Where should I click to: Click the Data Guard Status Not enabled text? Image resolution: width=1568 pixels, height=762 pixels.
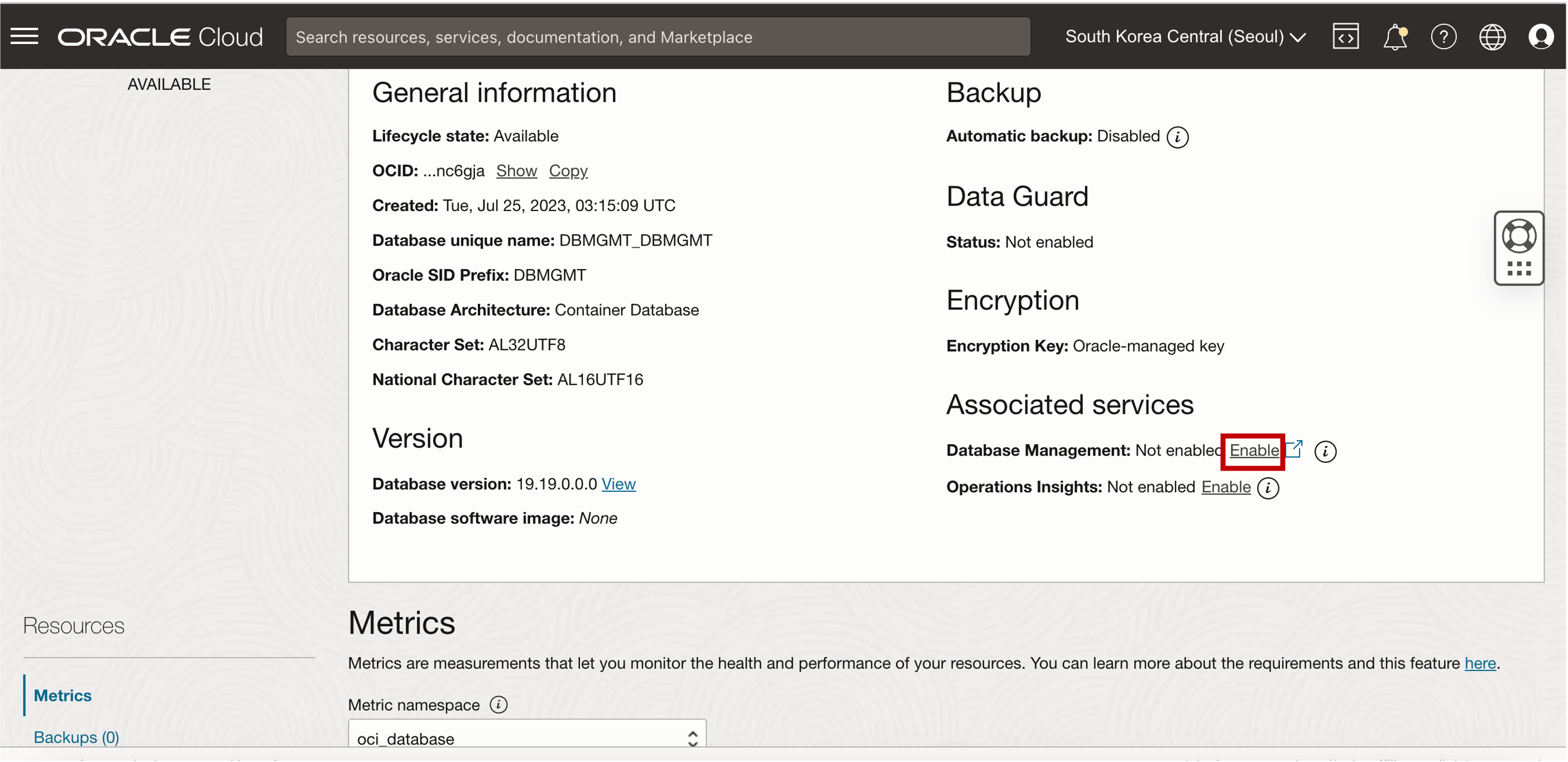[1048, 242]
